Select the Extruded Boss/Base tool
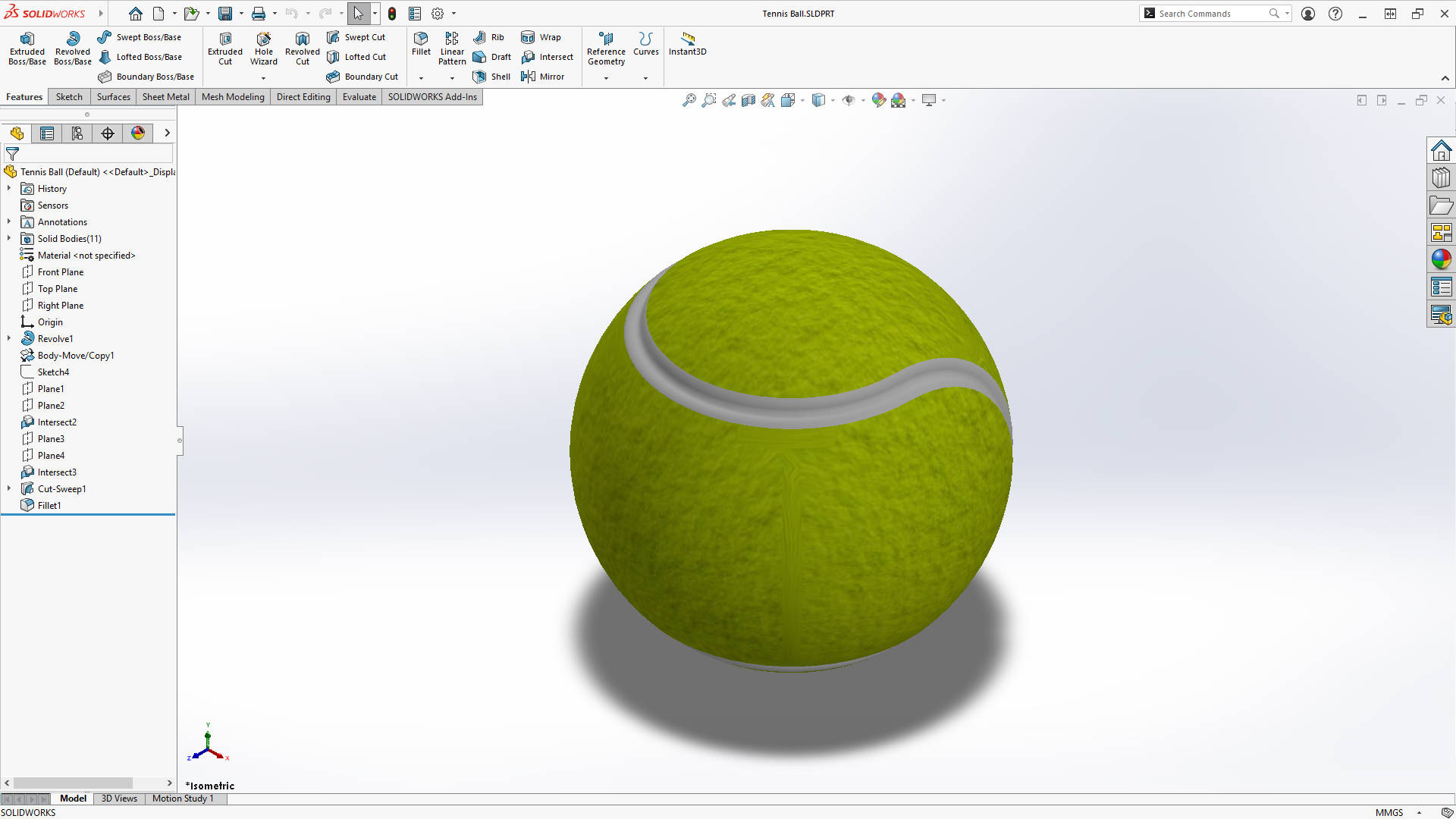The image size is (1456, 819). click(27, 48)
